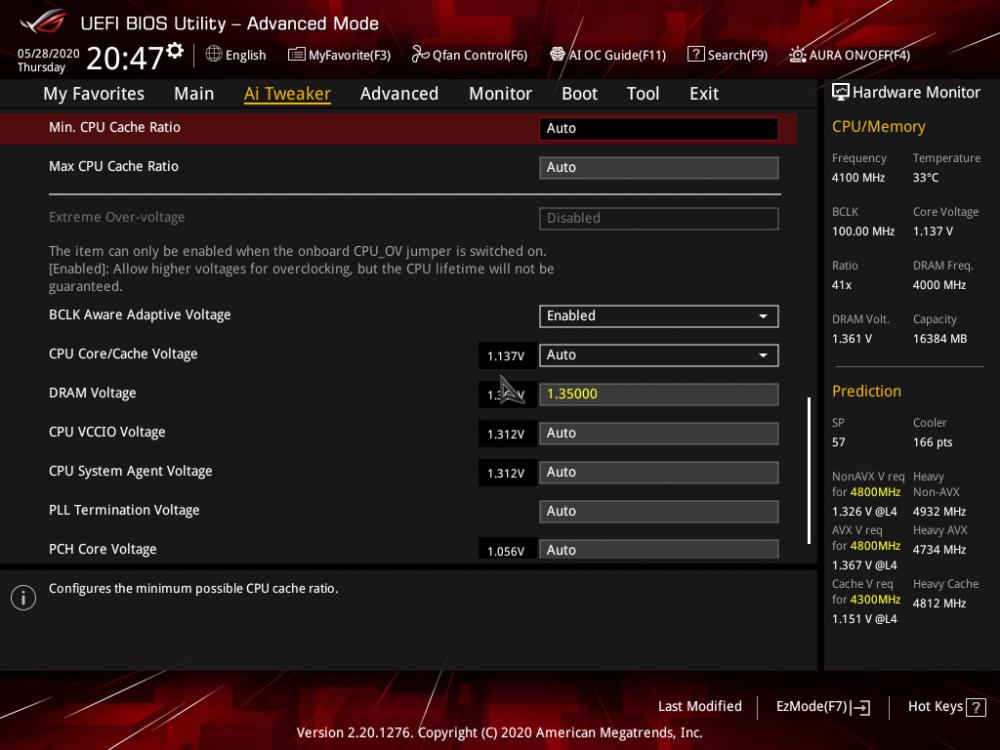Image resolution: width=1000 pixels, height=750 pixels.
Task: Click the globe language icon
Action: tap(214, 54)
